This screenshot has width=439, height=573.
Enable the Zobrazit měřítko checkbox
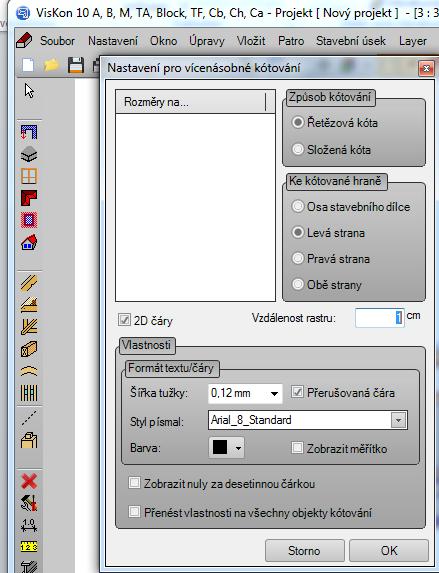pyautogui.click(x=297, y=448)
